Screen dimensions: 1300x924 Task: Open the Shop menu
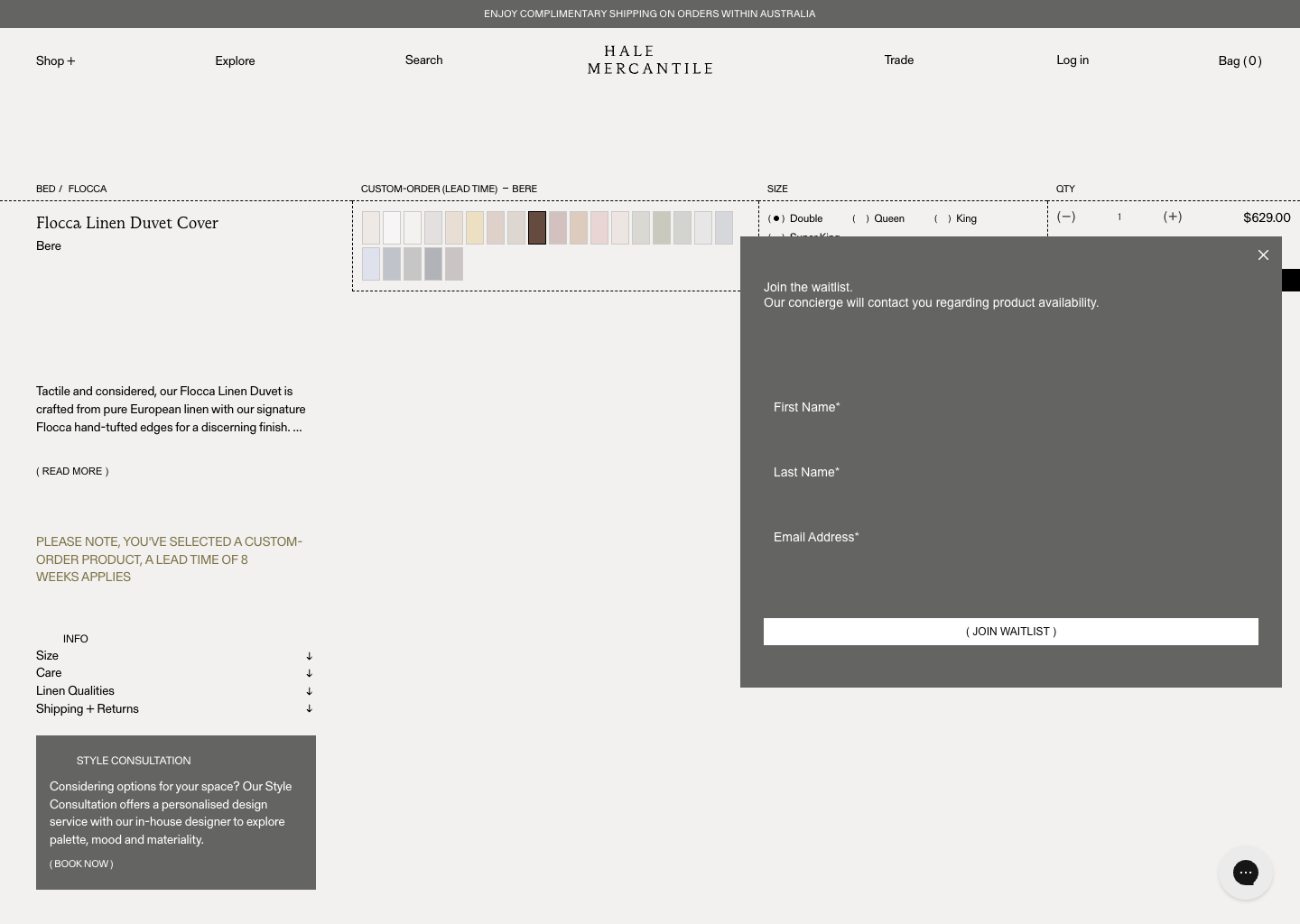coord(55,61)
